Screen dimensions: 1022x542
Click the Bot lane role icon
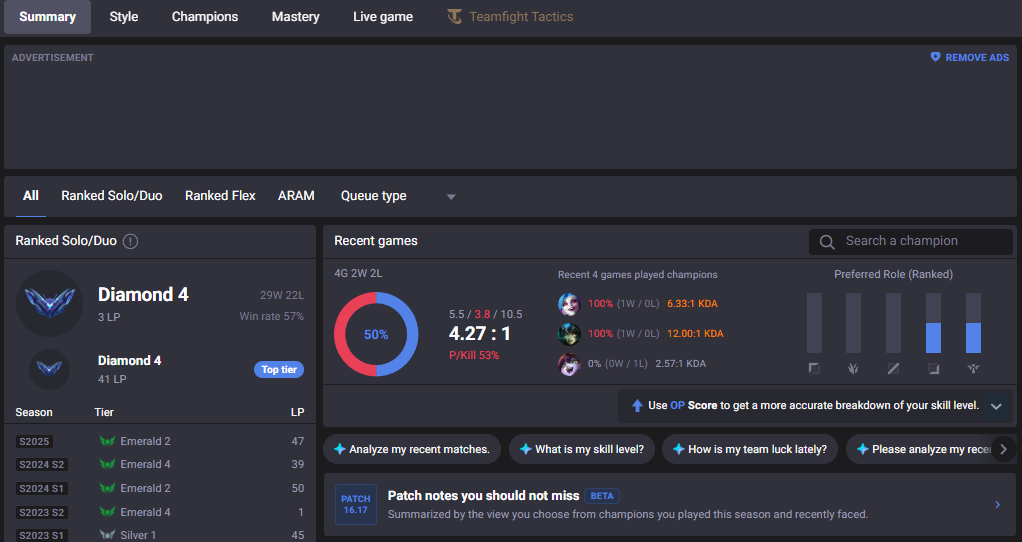pos(933,369)
